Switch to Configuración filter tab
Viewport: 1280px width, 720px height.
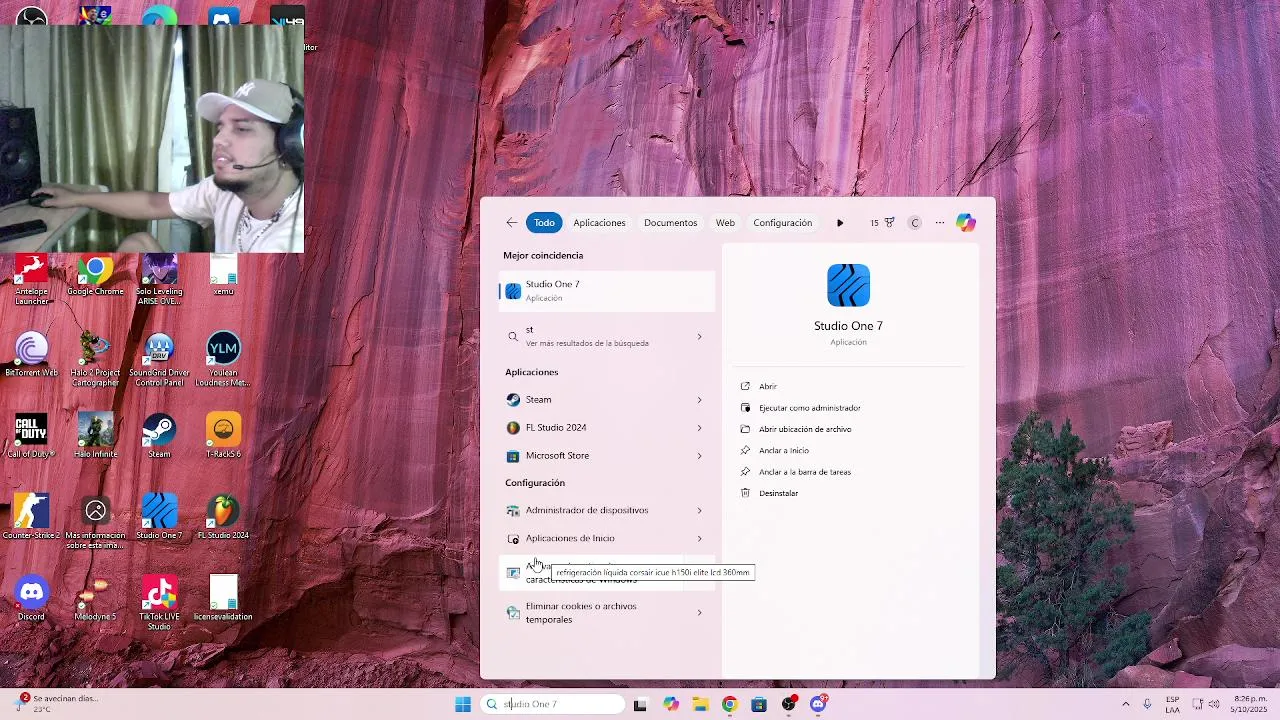[782, 223]
